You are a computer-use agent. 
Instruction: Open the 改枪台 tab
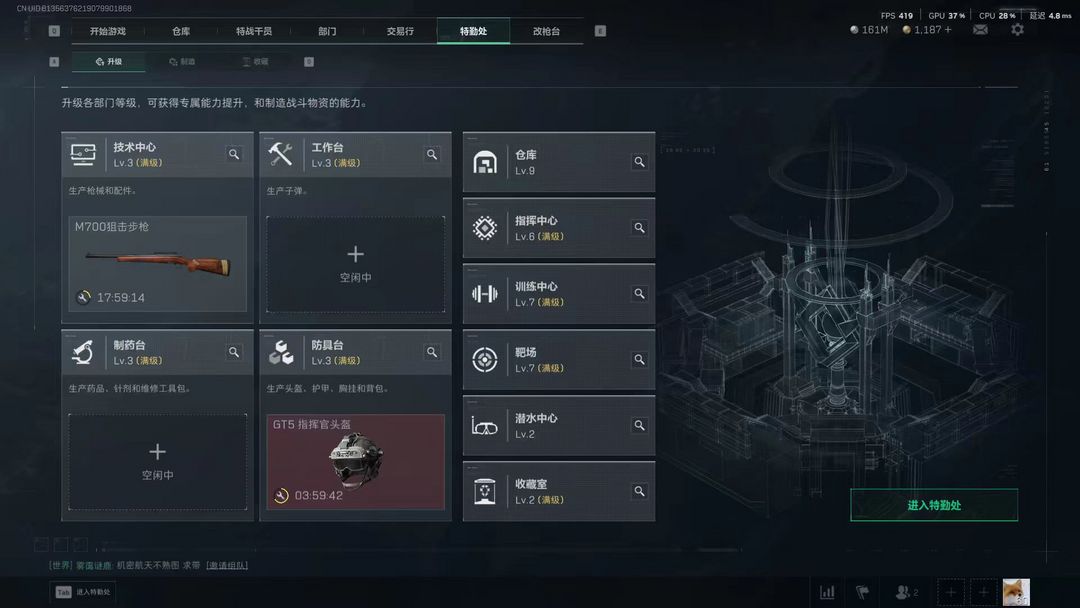coord(547,31)
